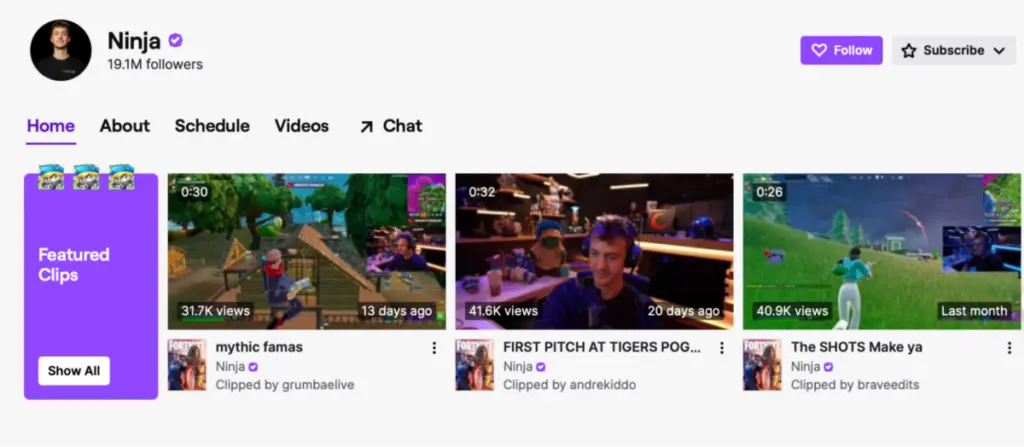Screen dimensions: 1024x447
Task: Click the 0:30 duration badge
Action: click(194, 191)
